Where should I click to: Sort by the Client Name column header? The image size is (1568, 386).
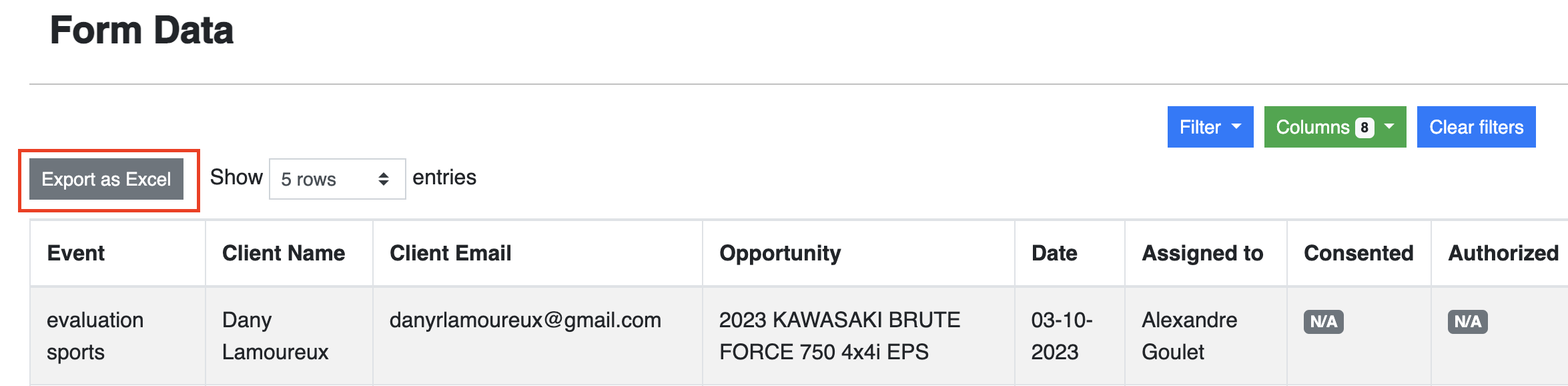[284, 253]
